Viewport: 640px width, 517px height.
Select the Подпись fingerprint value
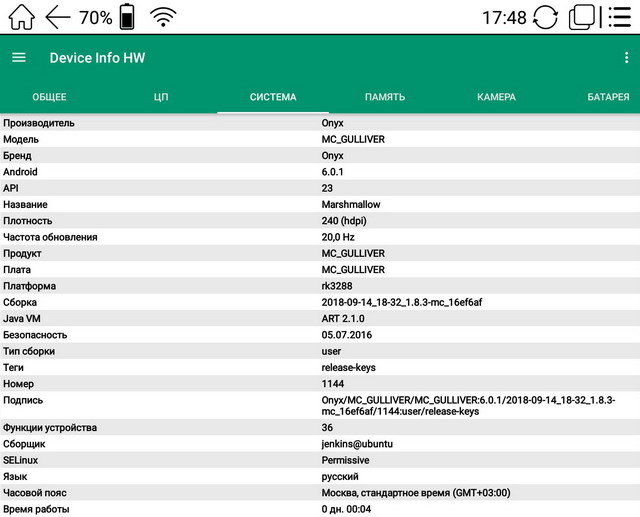click(468, 406)
